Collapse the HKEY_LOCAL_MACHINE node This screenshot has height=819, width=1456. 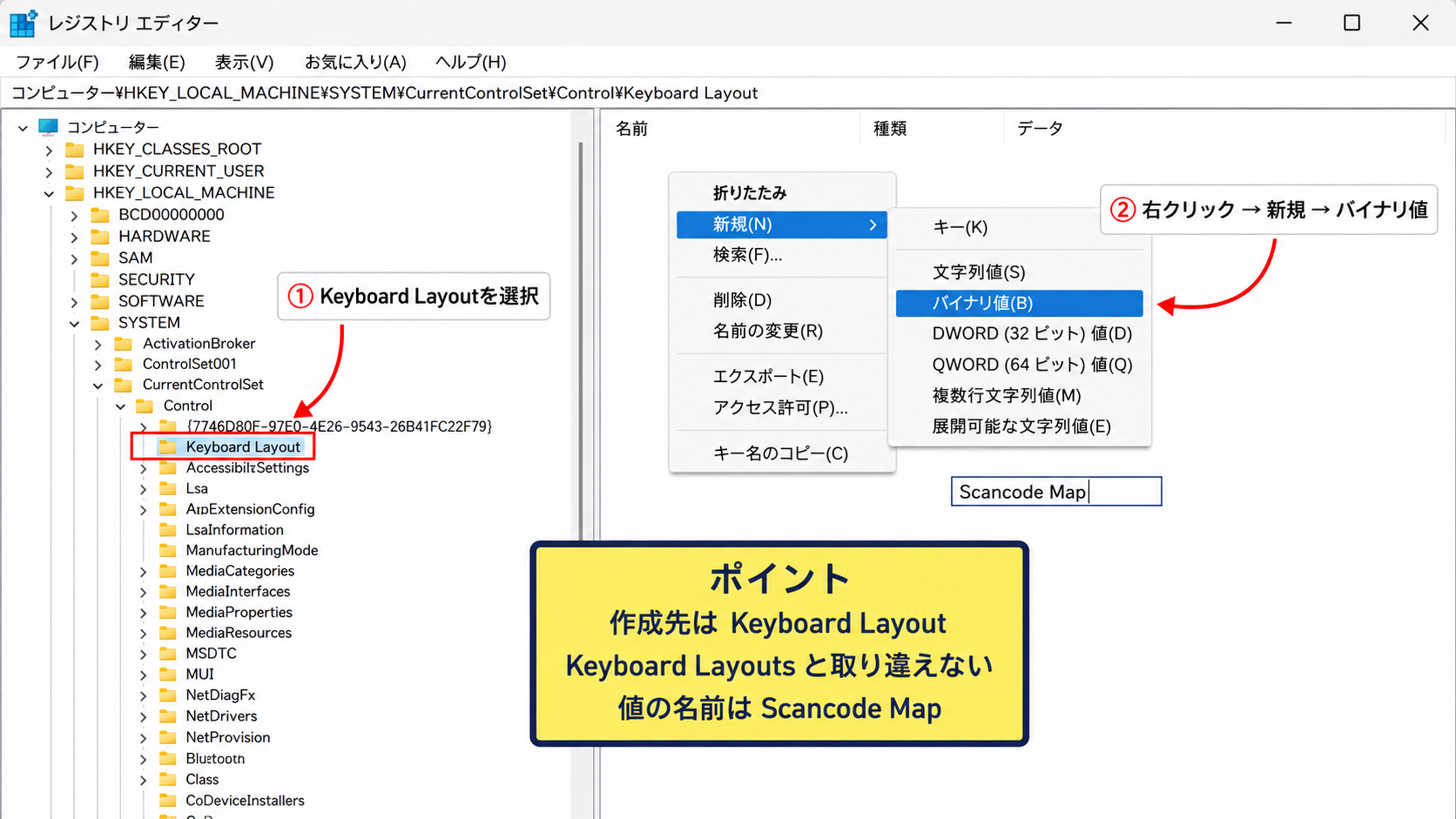(x=50, y=193)
